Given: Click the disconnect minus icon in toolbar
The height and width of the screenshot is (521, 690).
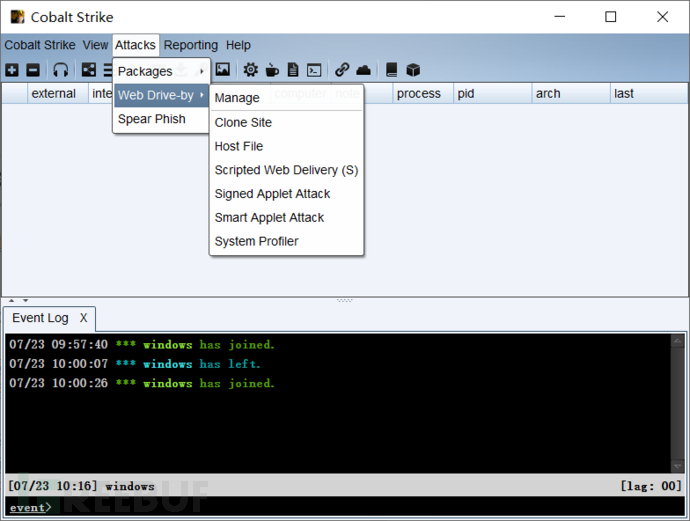Looking at the screenshot, I should pyautogui.click(x=32, y=70).
